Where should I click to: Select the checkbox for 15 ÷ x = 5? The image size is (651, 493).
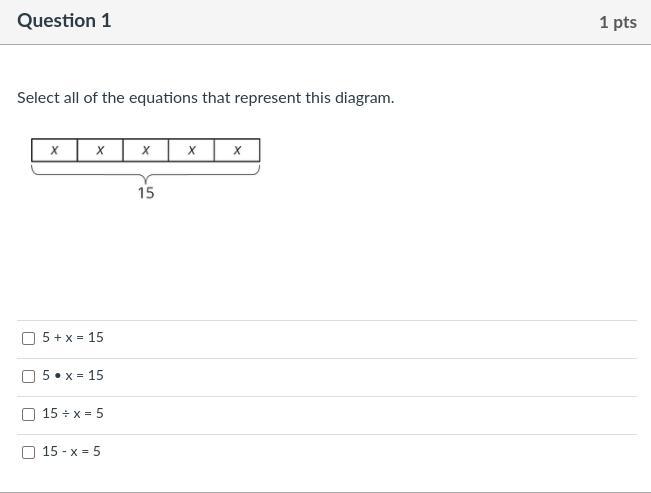(28, 414)
